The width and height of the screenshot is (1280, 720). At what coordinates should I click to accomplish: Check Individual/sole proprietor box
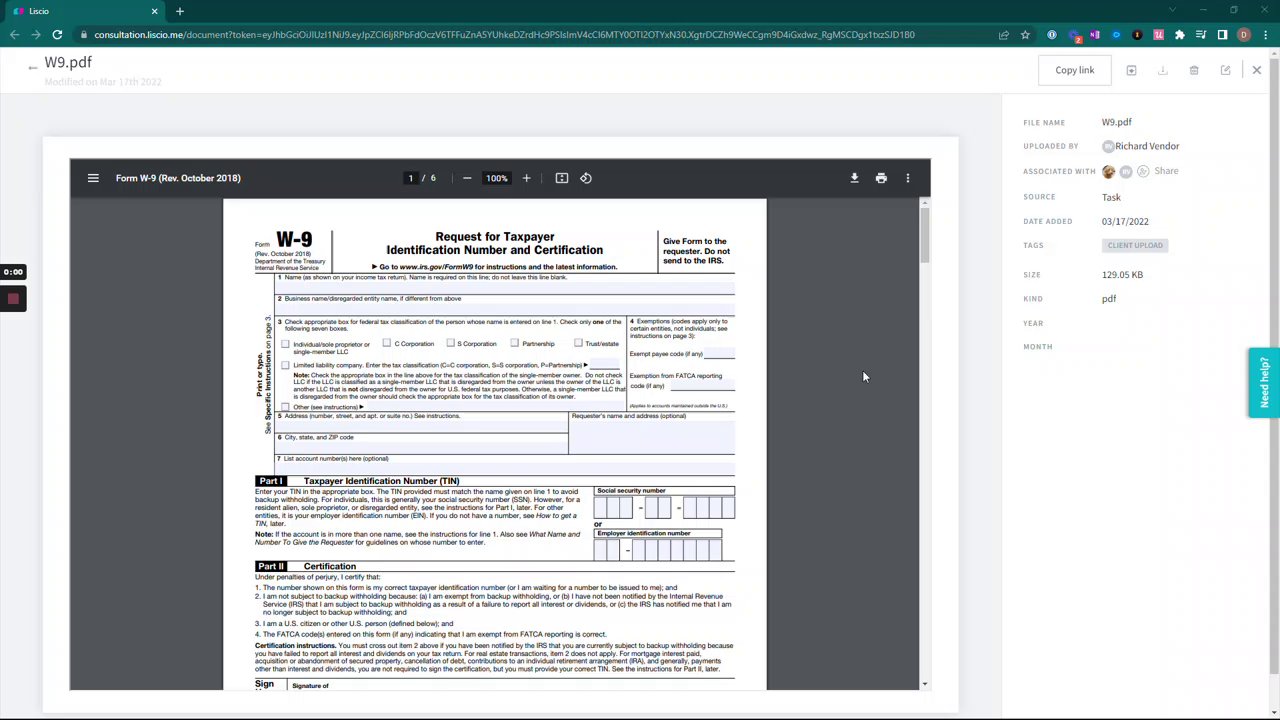[x=285, y=344]
